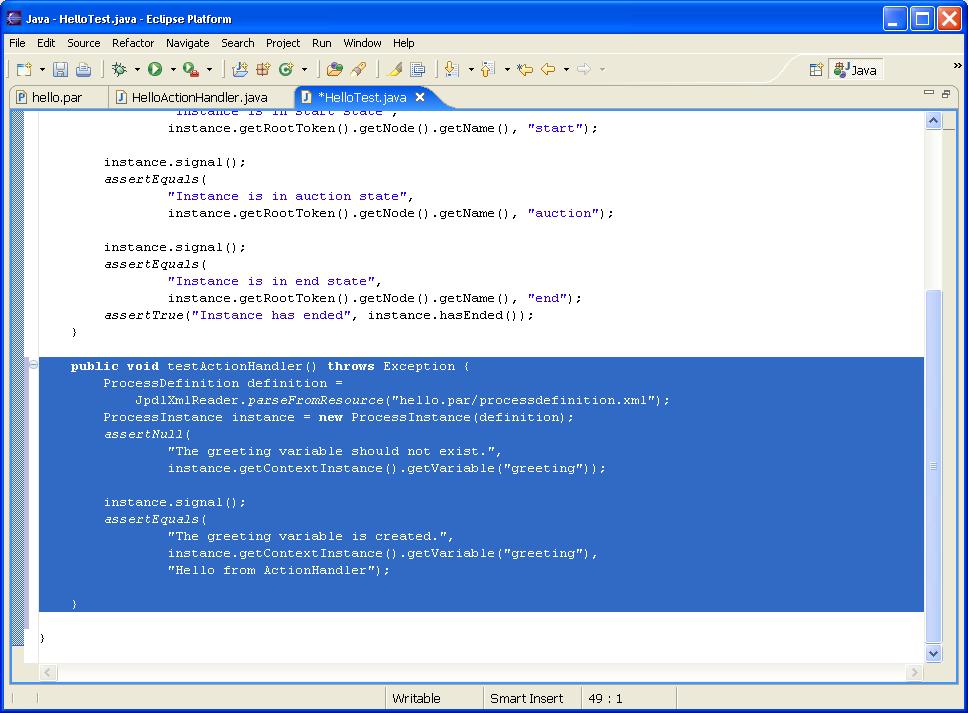968x713 pixels.
Task: Click the "Hello from ActionHandler" string line
Action: pos(279,570)
